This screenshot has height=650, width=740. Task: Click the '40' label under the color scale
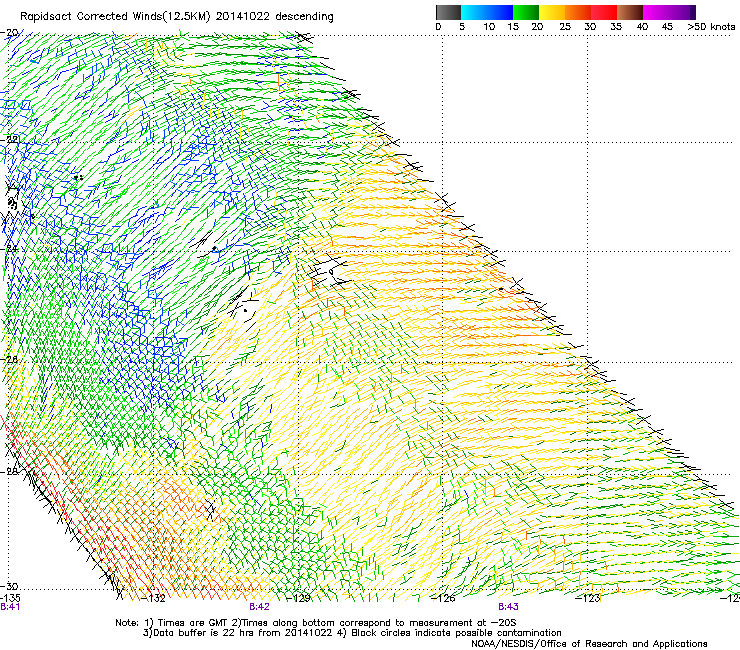[x=642, y=27]
